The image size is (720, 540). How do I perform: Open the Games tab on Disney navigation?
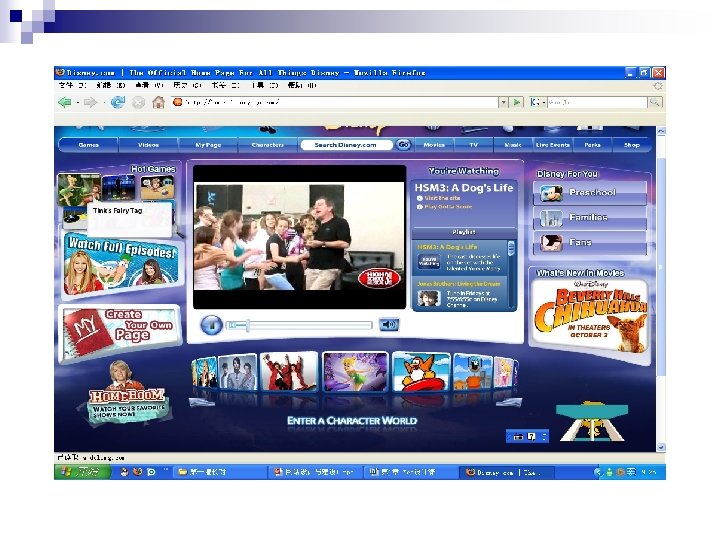(x=89, y=145)
